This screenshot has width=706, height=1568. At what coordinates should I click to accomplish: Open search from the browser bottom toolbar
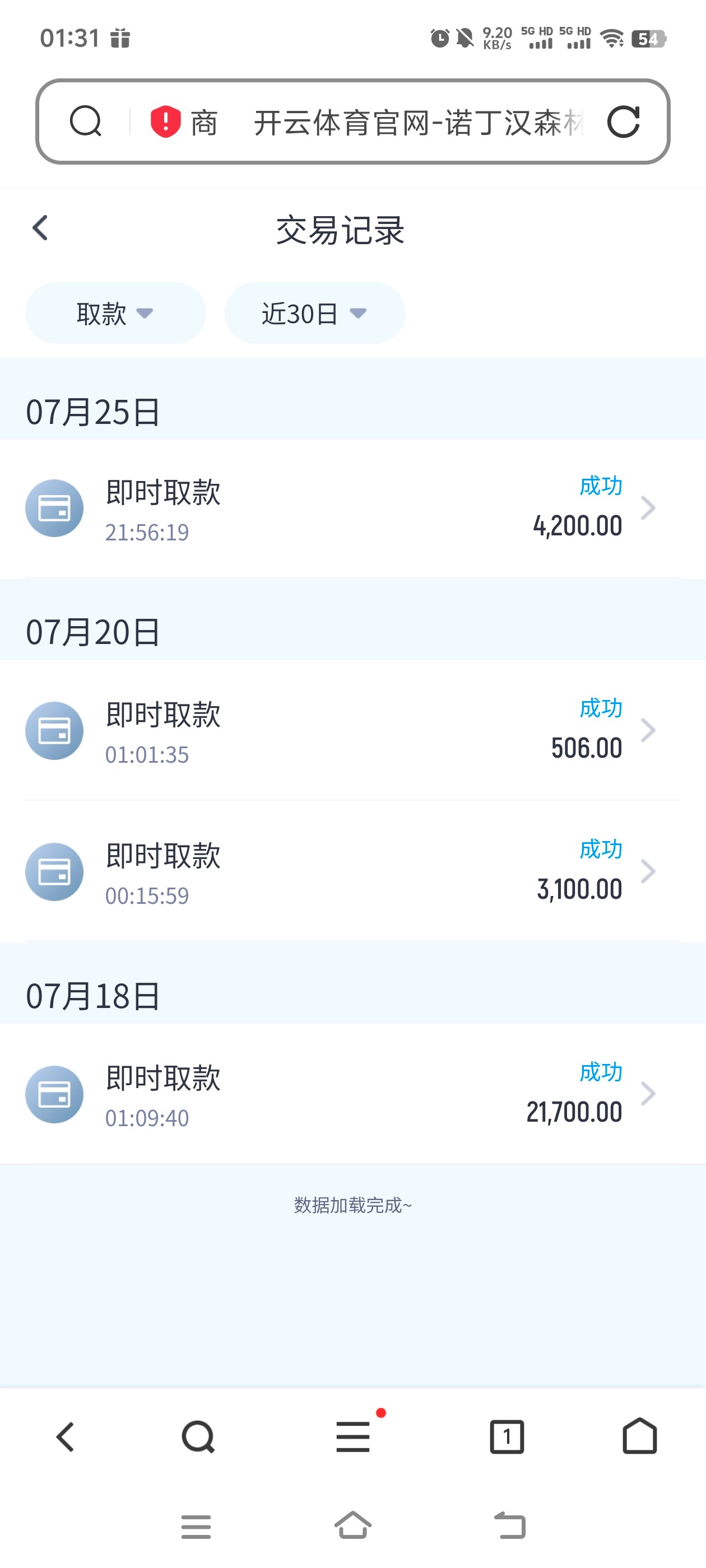pos(198,1437)
